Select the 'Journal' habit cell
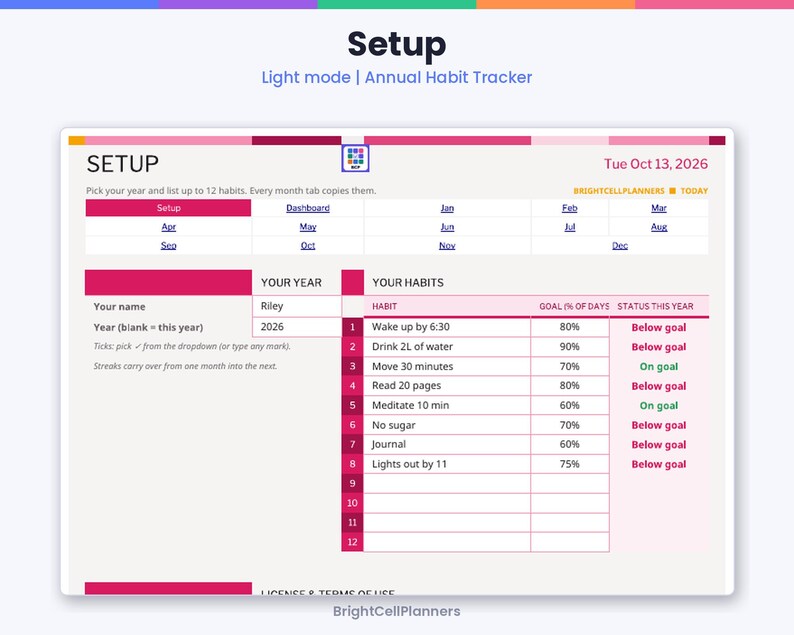Screen dimensions: 794x635 pyautogui.click(x=447, y=445)
